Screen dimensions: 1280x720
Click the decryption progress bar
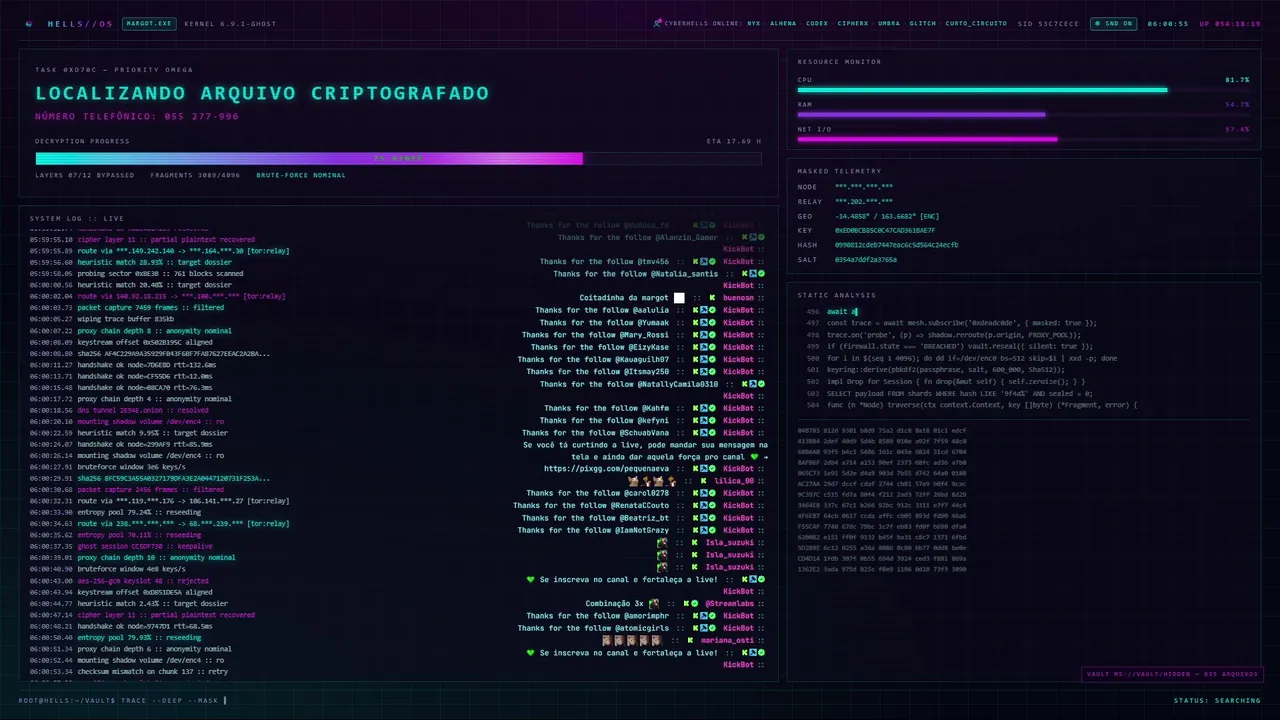398,158
